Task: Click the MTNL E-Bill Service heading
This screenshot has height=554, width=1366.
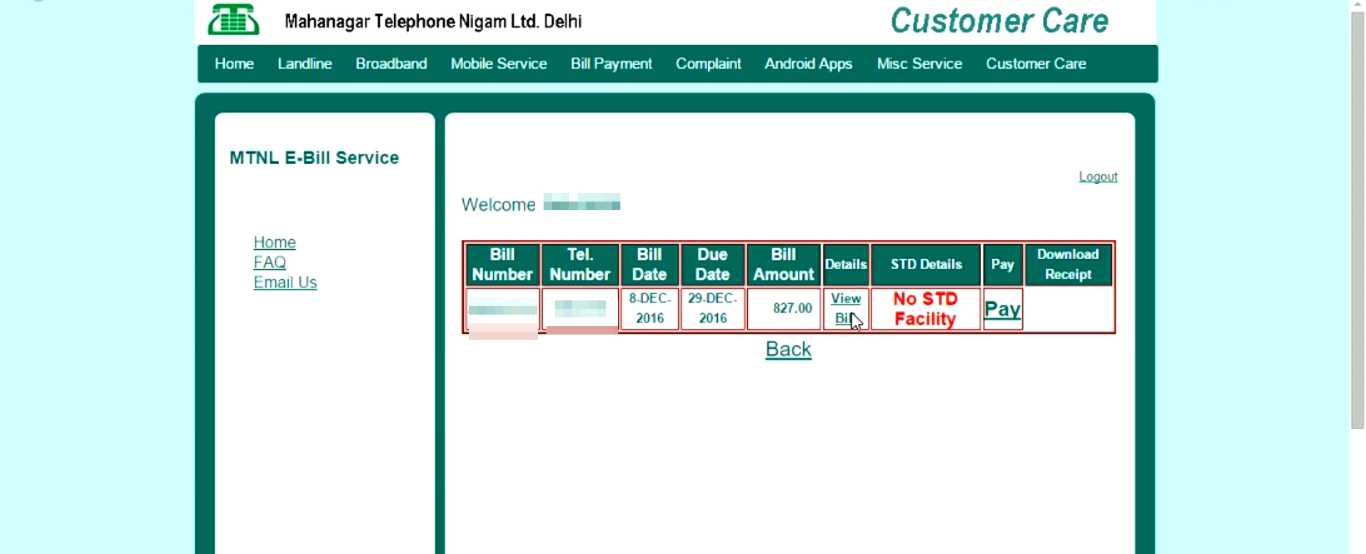Action: pyautogui.click(x=314, y=158)
